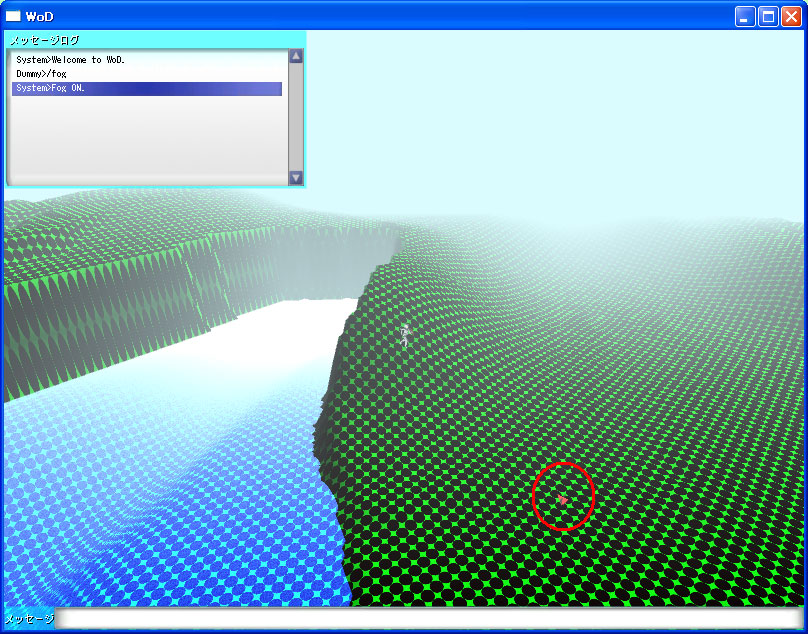
Task: Focus the メッセージ text input field
Action: coord(428,619)
